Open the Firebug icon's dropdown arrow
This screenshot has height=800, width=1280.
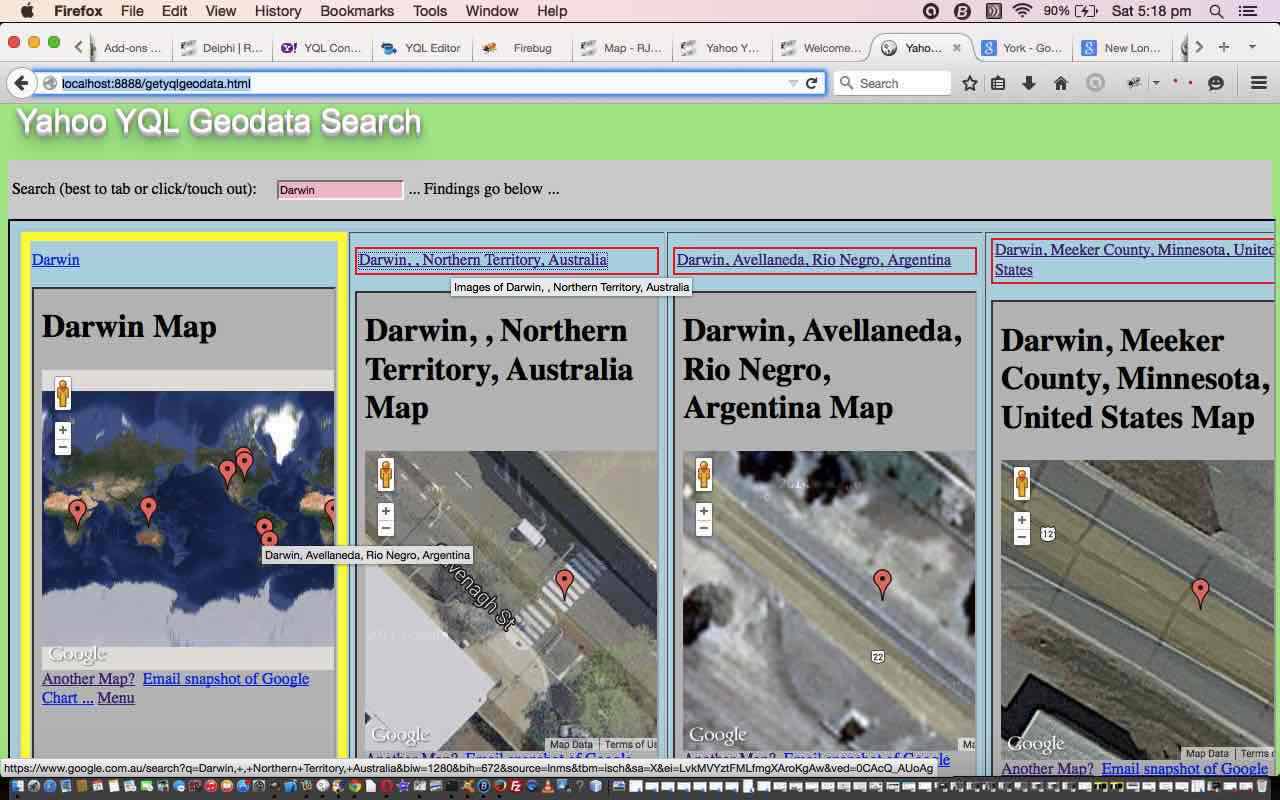pos(1155,84)
